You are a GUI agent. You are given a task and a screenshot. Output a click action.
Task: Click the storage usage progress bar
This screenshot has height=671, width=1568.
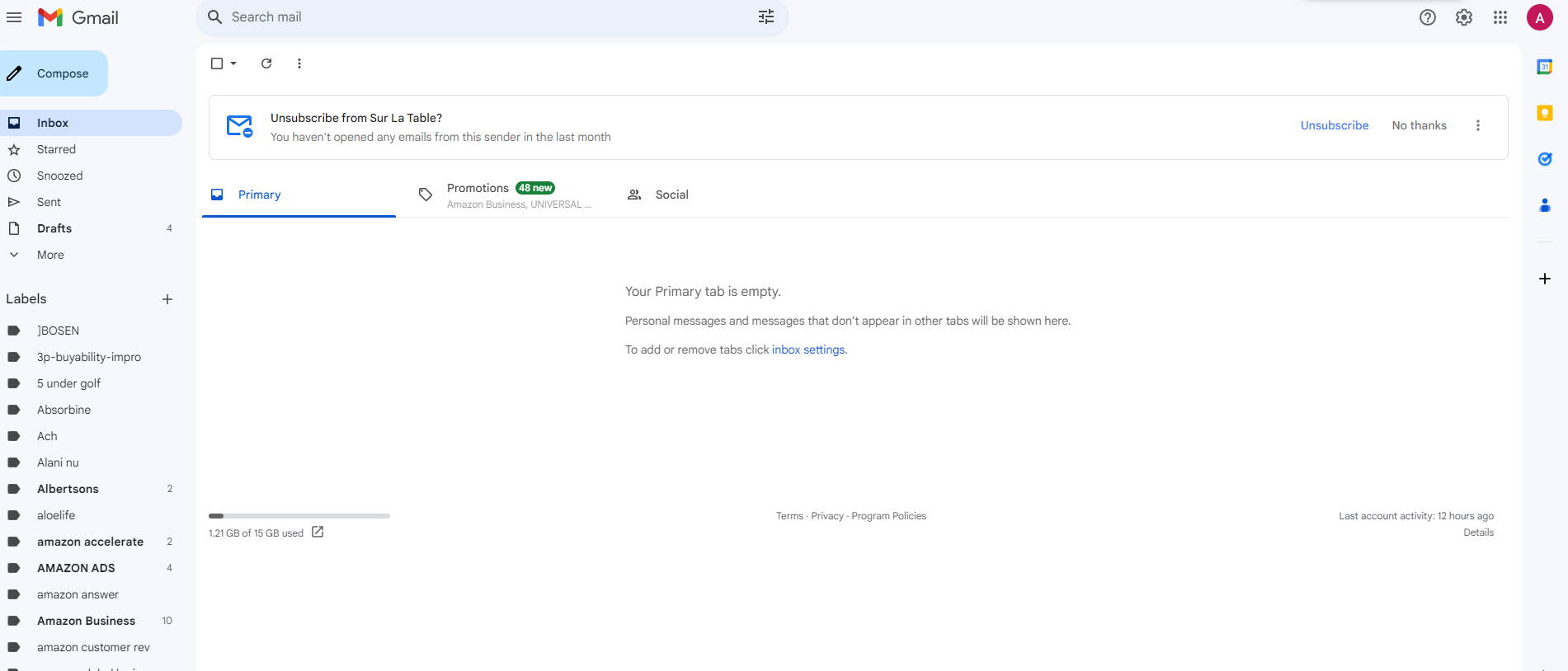[x=299, y=516]
